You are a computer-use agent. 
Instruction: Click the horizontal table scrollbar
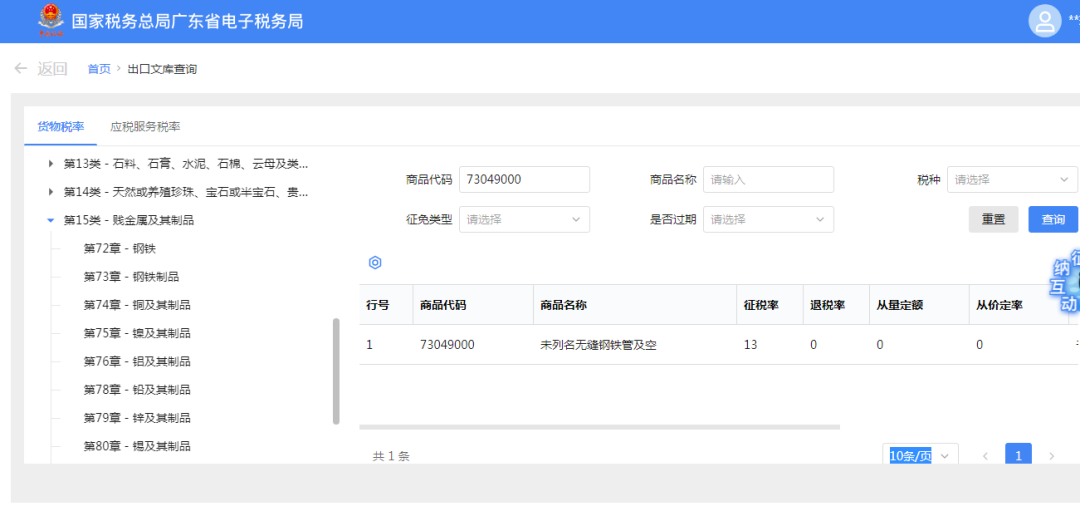point(599,427)
